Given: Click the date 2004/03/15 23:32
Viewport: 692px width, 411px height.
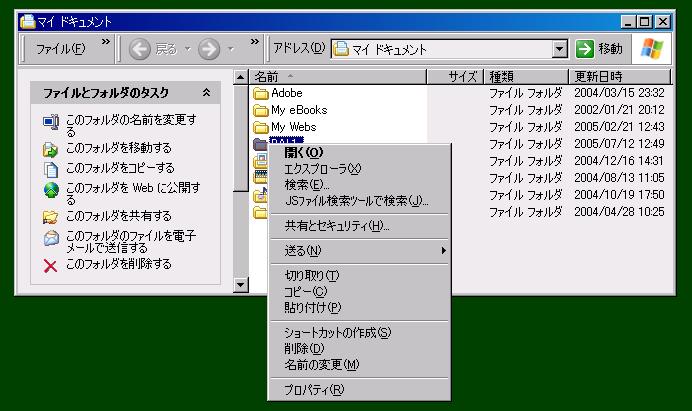Looking at the screenshot, I should click(x=619, y=93).
